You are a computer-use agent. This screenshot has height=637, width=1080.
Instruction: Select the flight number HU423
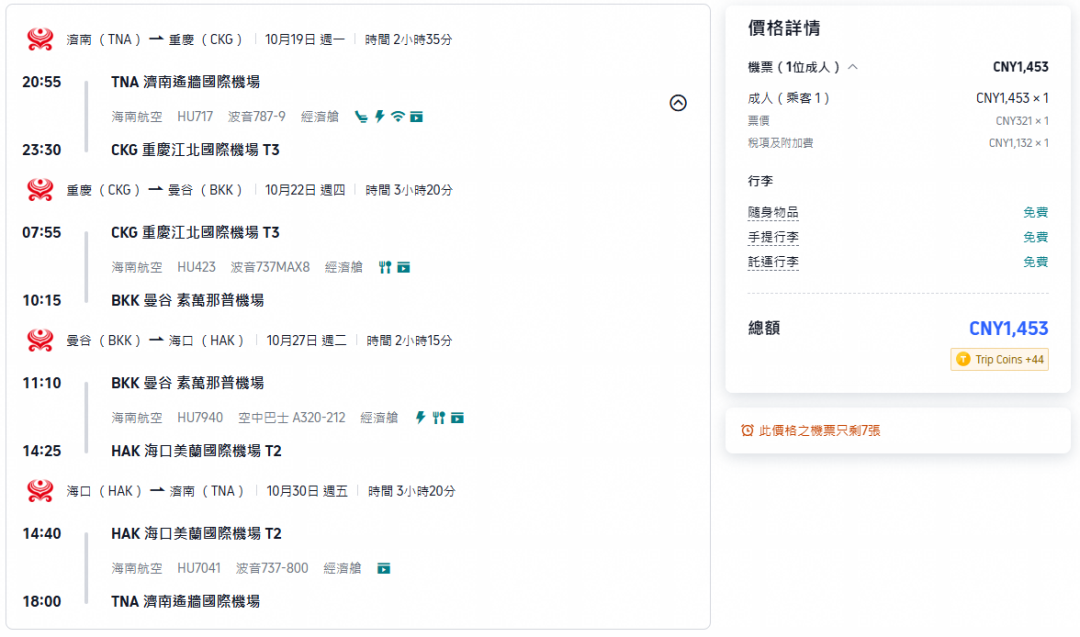click(196, 267)
